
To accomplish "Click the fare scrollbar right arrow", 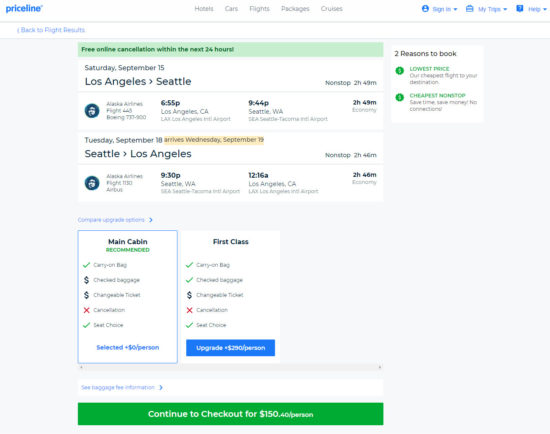I will click(x=380, y=367).
